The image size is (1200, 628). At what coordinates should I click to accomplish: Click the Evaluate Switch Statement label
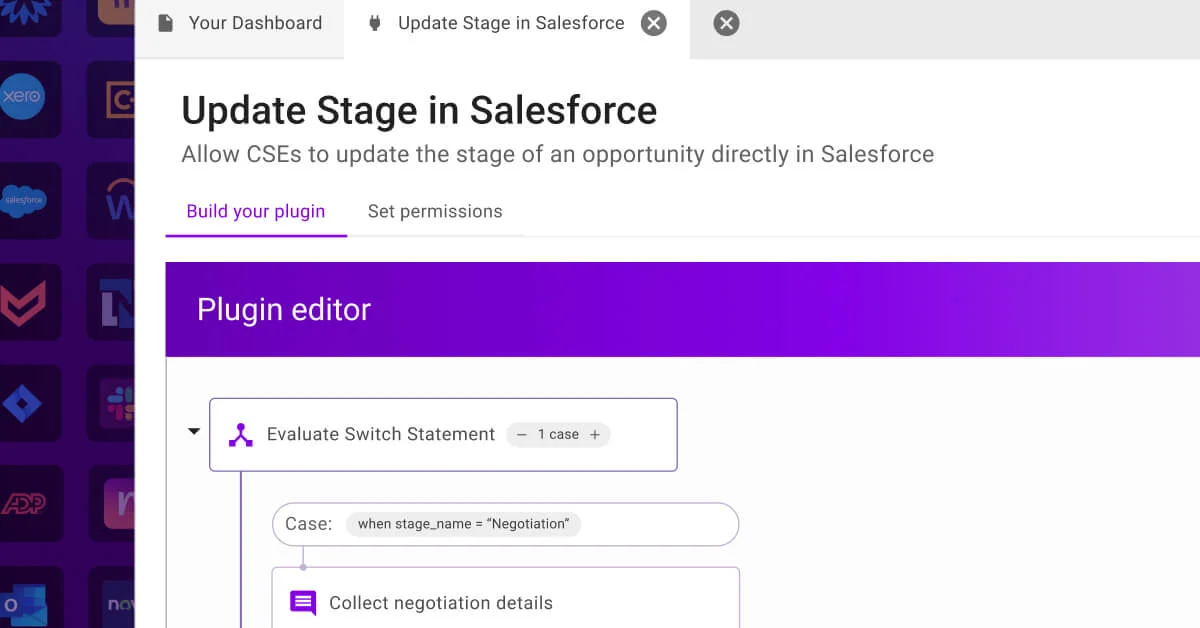click(381, 435)
